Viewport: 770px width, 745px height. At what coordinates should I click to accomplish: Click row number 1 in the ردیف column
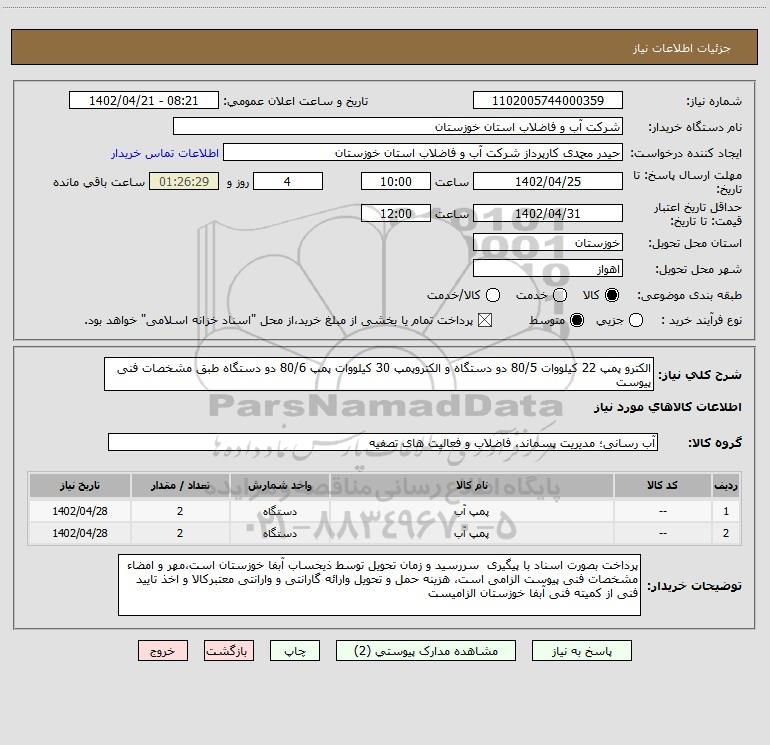click(x=726, y=511)
